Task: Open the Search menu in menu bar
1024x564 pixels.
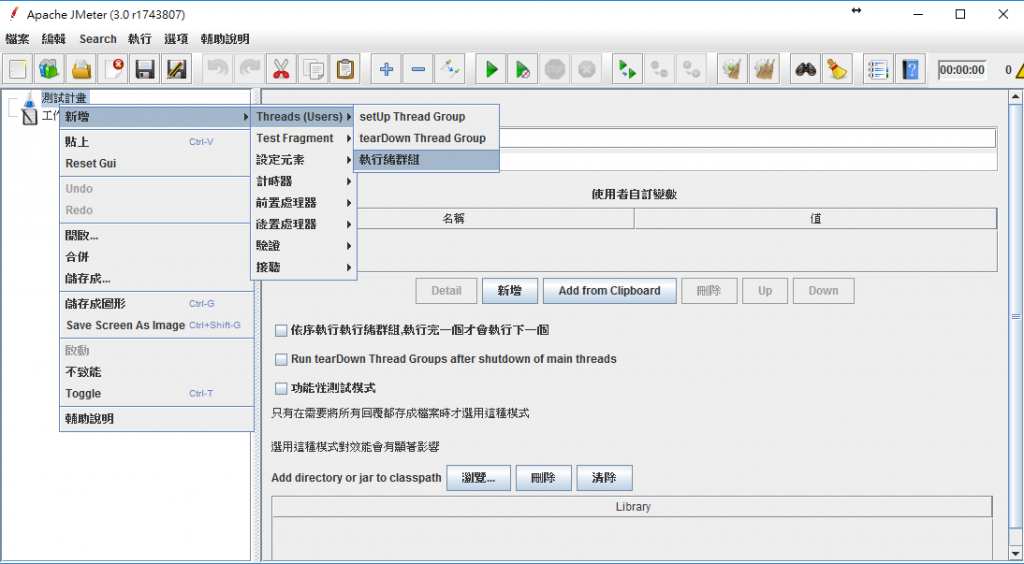Action: pos(98,39)
